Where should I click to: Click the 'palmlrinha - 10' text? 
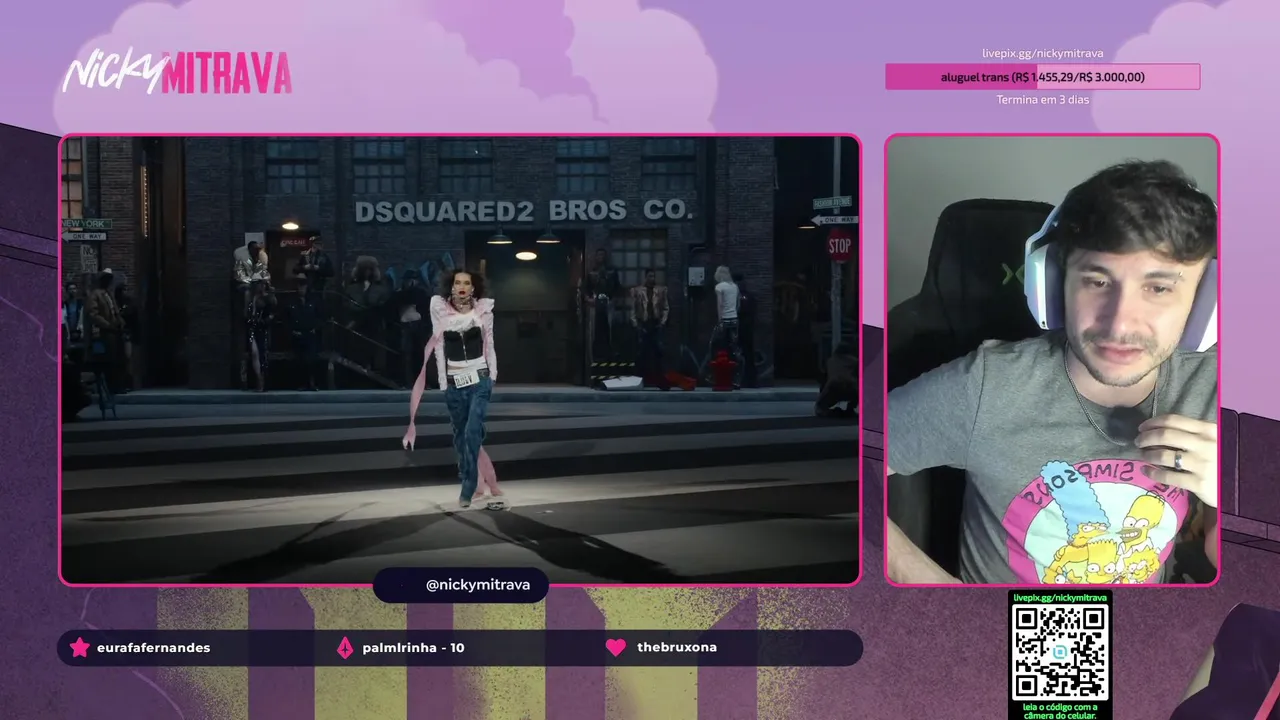point(413,648)
